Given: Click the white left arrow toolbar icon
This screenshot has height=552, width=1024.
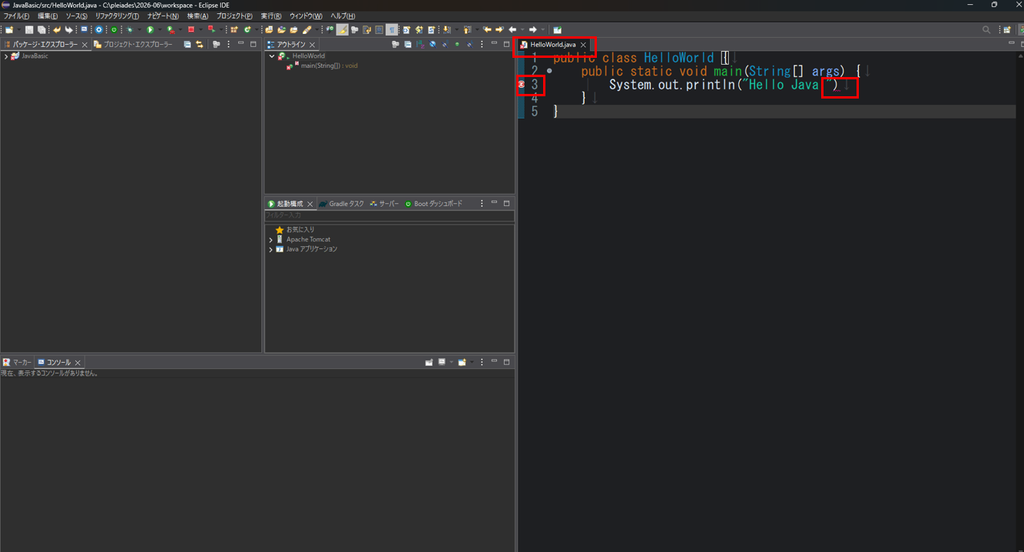Looking at the screenshot, I should pos(512,29).
